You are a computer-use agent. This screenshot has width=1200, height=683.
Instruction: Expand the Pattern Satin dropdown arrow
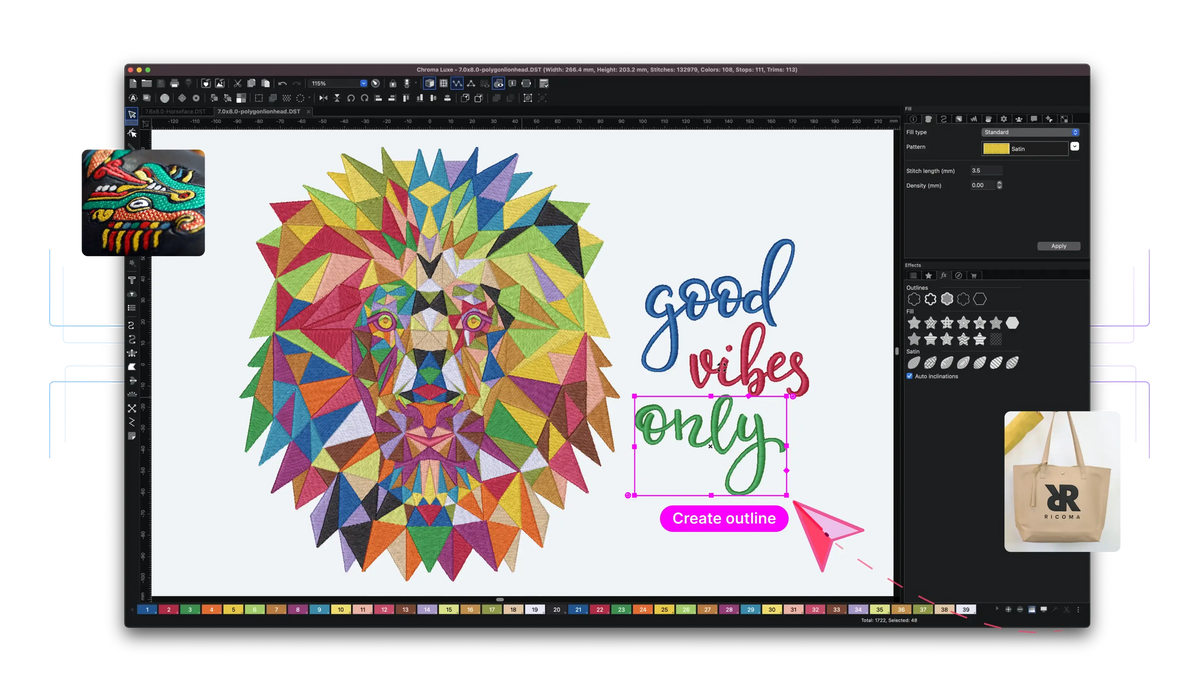[1075, 146]
